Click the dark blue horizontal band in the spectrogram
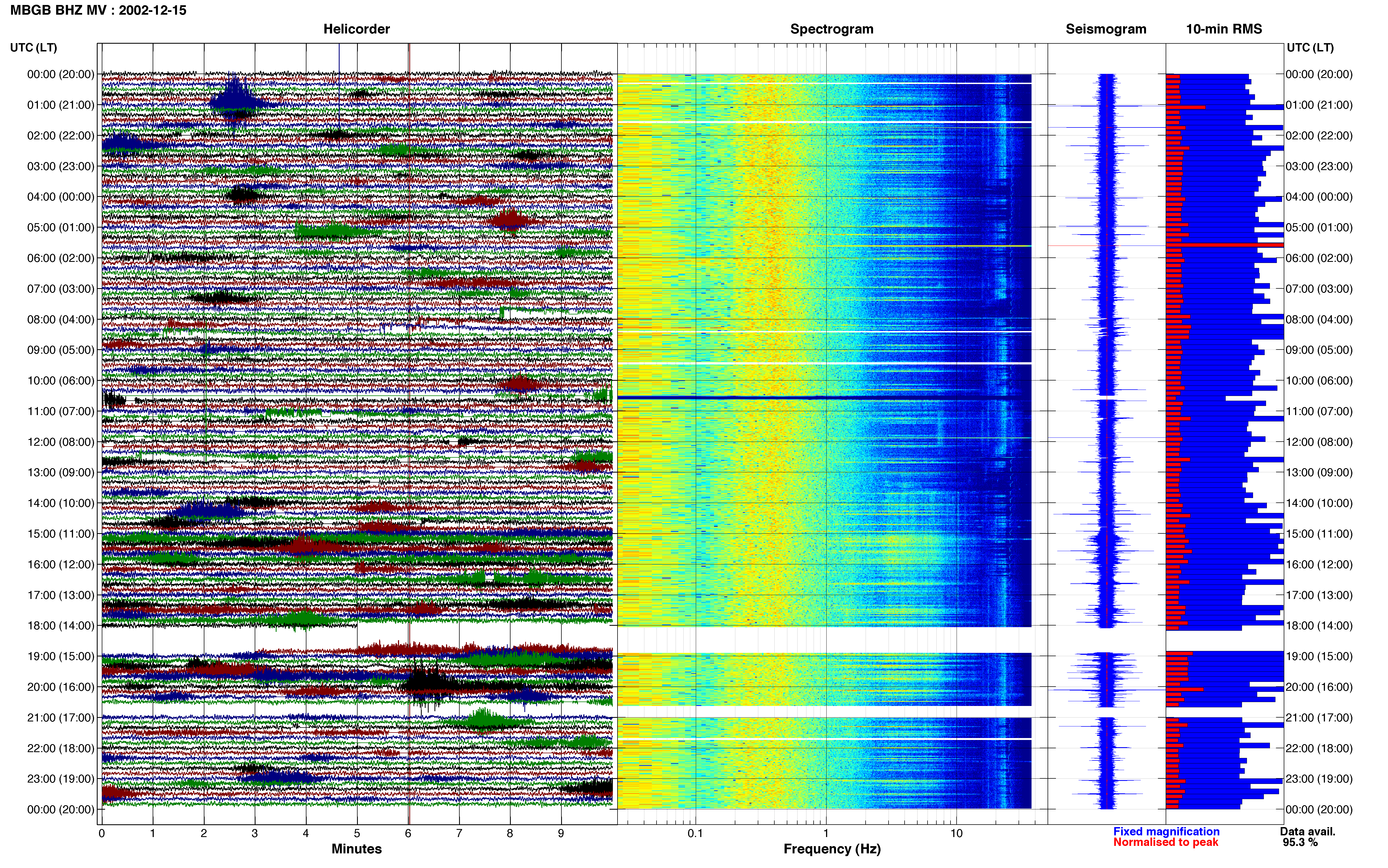This screenshot has width=1388, height=868. click(x=824, y=397)
